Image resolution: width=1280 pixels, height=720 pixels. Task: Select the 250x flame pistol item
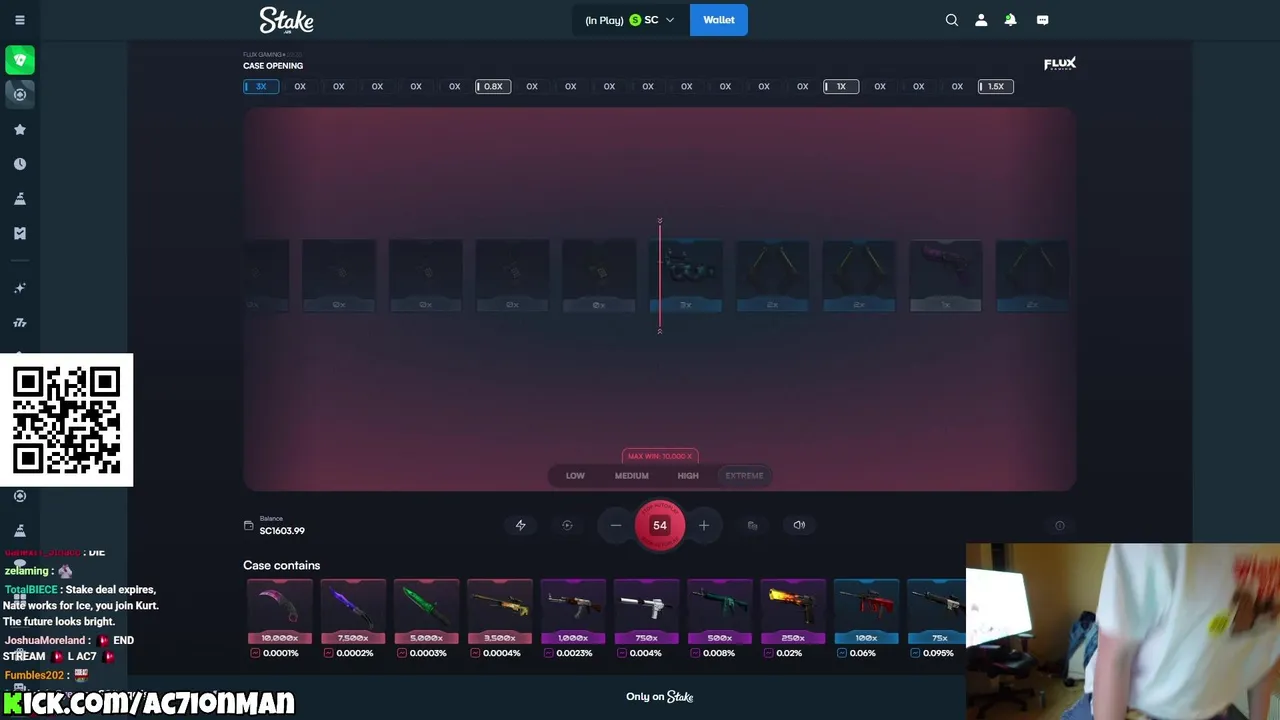[793, 612]
